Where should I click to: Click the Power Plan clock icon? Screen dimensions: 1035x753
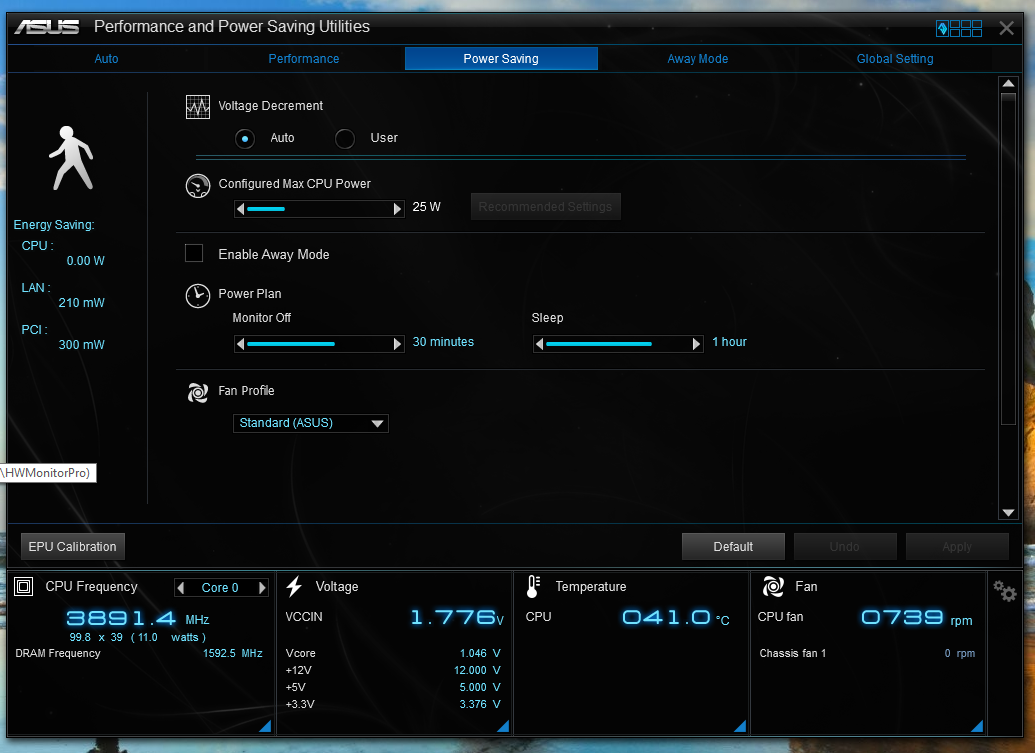pyautogui.click(x=198, y=296)
